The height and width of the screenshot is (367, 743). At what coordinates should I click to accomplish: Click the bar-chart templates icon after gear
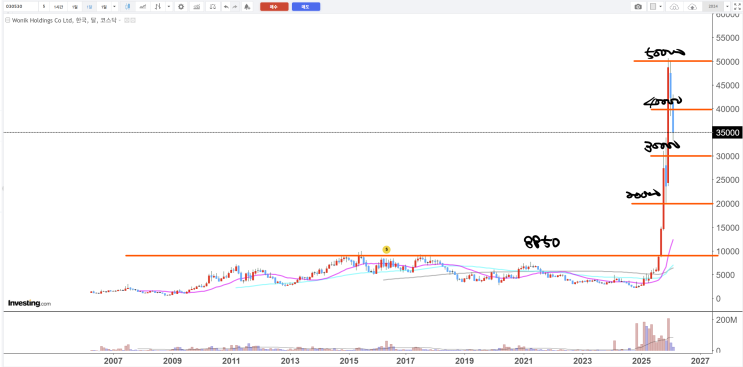coord(197,7)
